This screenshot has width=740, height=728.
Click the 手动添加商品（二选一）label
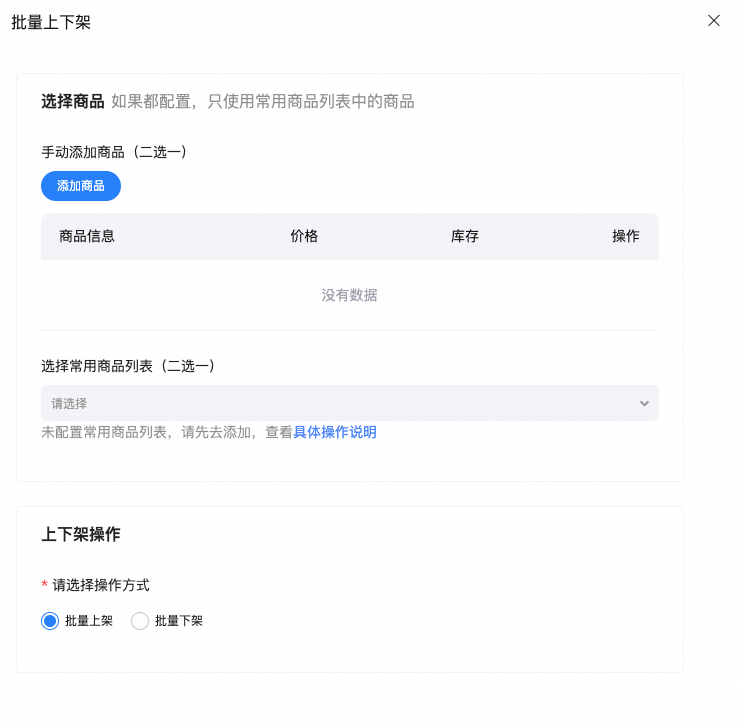(x=114, y=152)
